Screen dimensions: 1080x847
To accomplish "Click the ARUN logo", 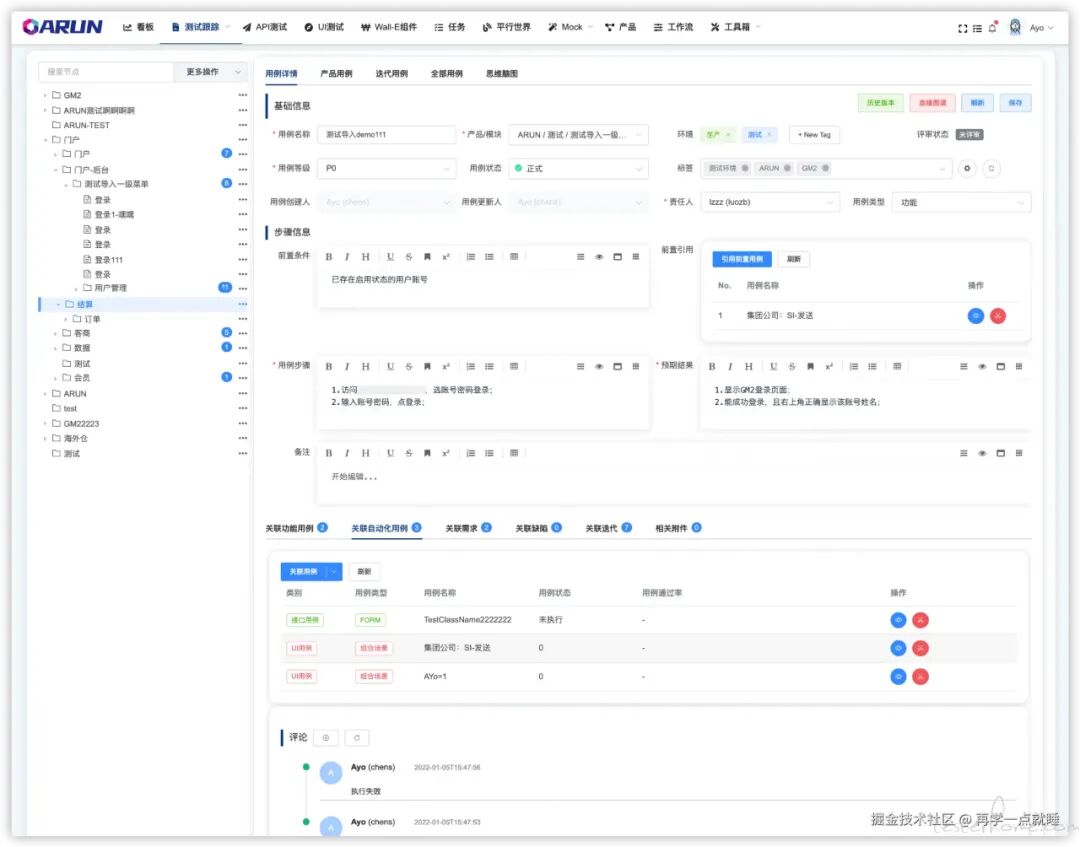I will 63,27.
